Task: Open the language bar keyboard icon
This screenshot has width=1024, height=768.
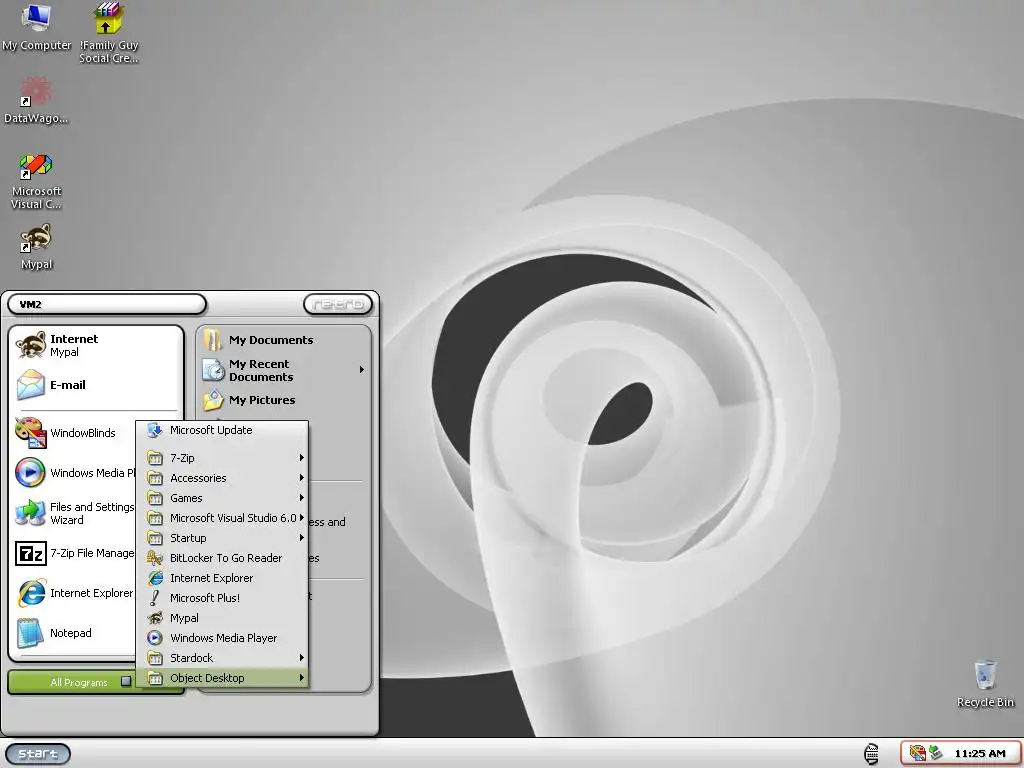Action: coord(871,754)
